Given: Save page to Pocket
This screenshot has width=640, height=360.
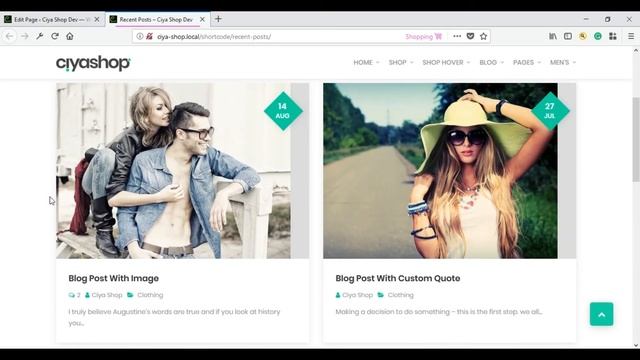Looking at the screenshot, I should point(470,36).
